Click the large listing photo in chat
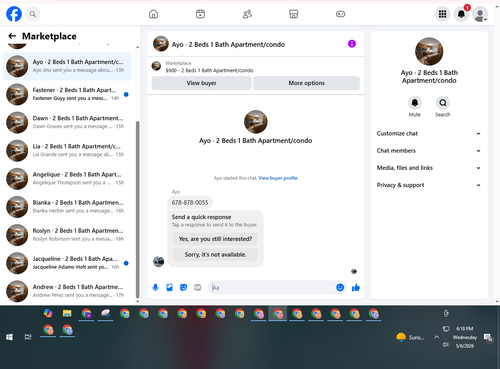Image resolution: width=500 pixels, height=369 pixels. click(256, 122)
